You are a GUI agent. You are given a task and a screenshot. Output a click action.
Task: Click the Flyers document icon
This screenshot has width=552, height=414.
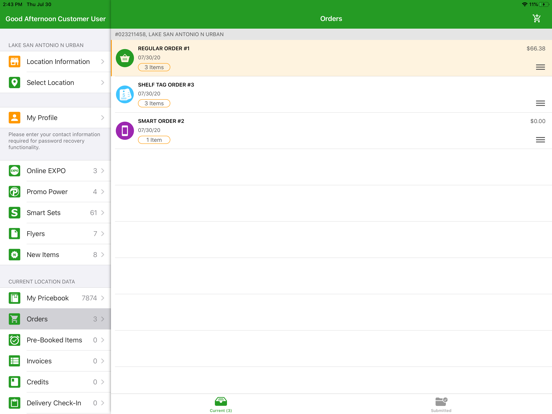coord(14,234)
